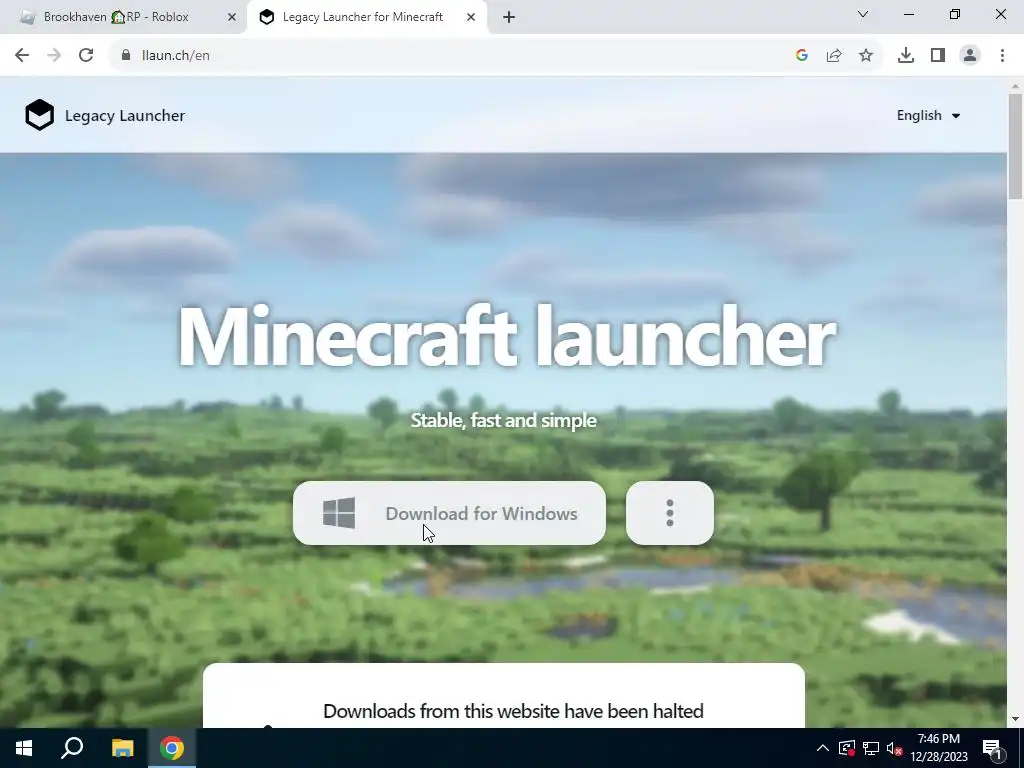Click the Legacy Launcher header text
This screenshot has width=1024, height=768.
coord(125,116)
